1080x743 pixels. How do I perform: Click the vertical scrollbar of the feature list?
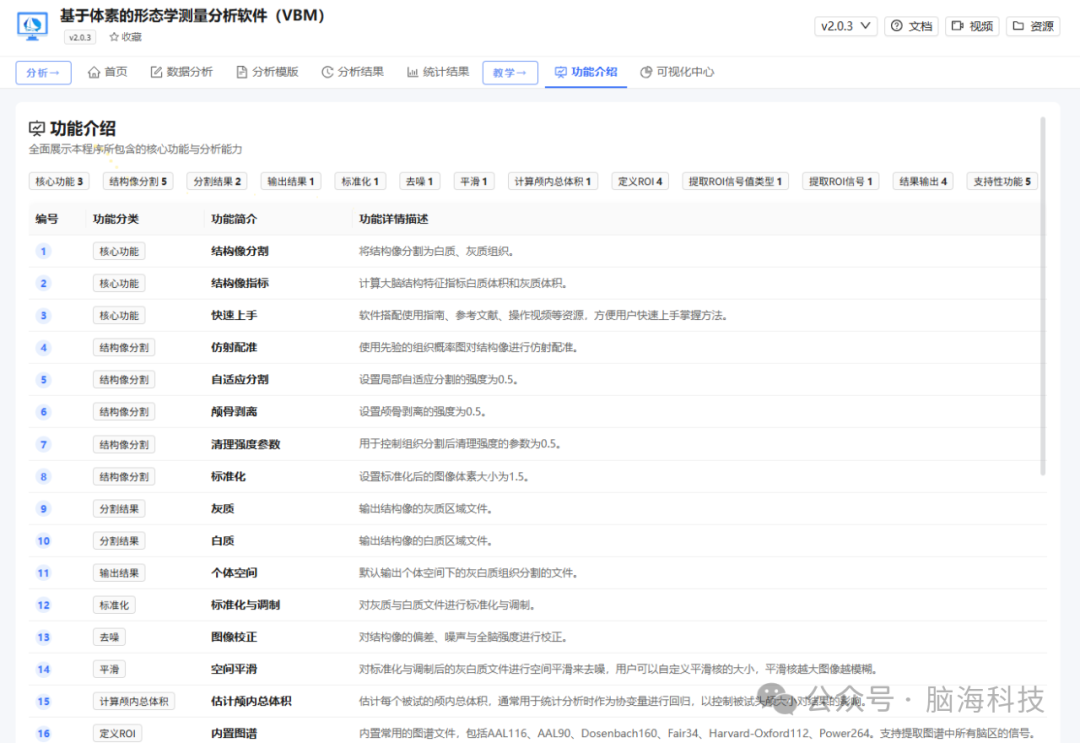coord(1043,296)
